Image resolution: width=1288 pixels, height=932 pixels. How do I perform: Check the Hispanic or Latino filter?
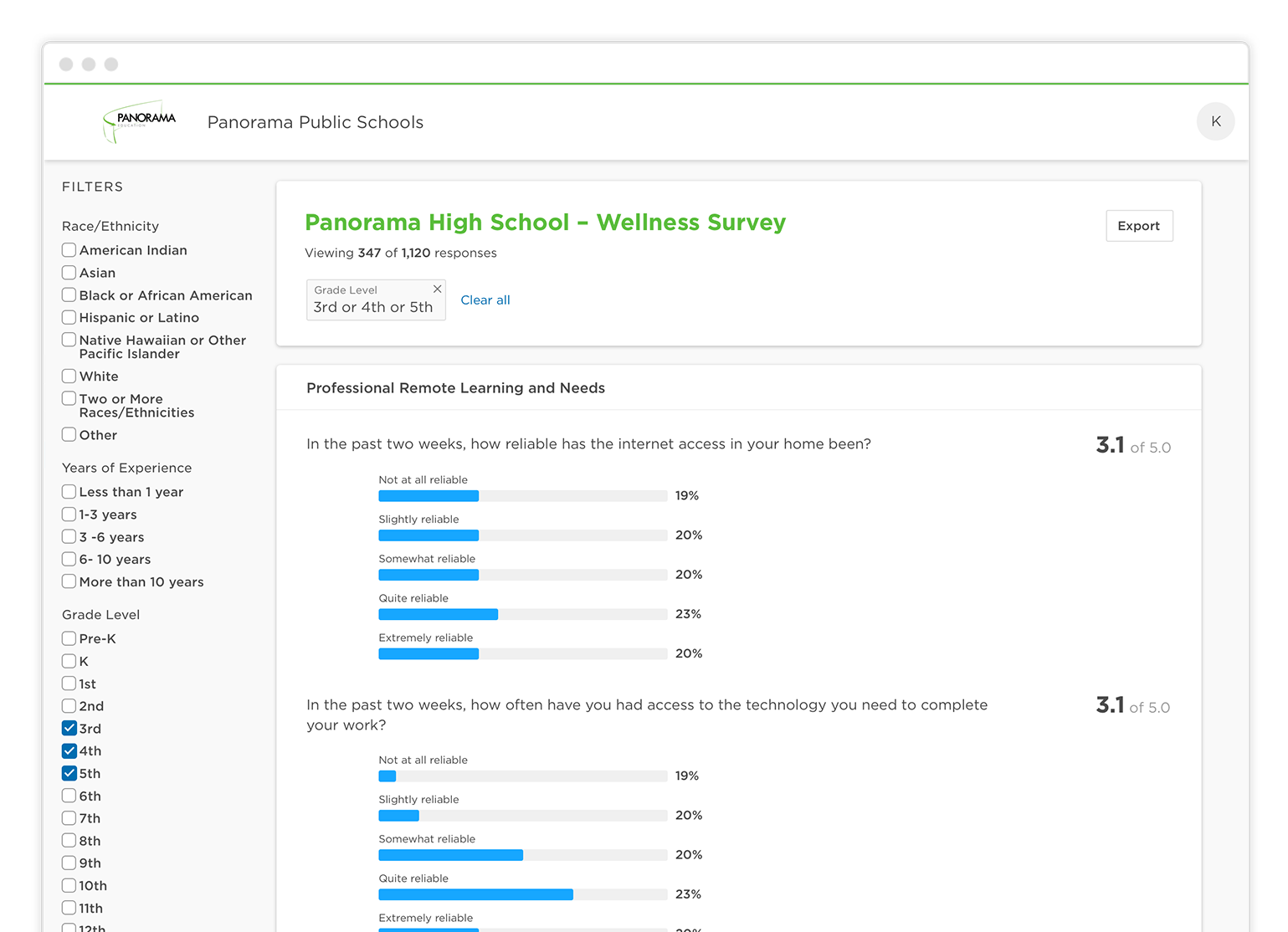69,318
